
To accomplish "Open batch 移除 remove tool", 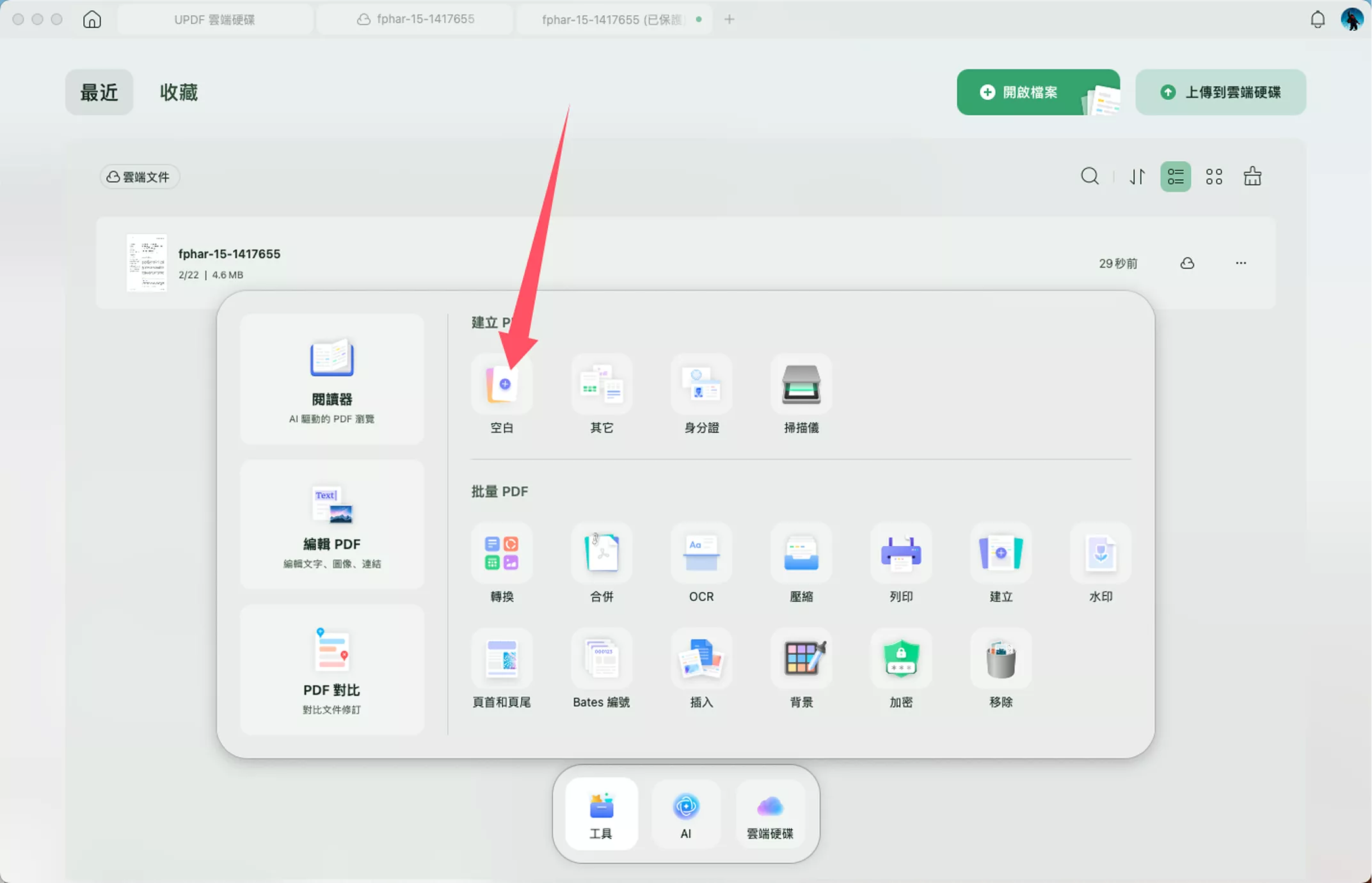I will pyautogui.click(x=1001, y=658).
